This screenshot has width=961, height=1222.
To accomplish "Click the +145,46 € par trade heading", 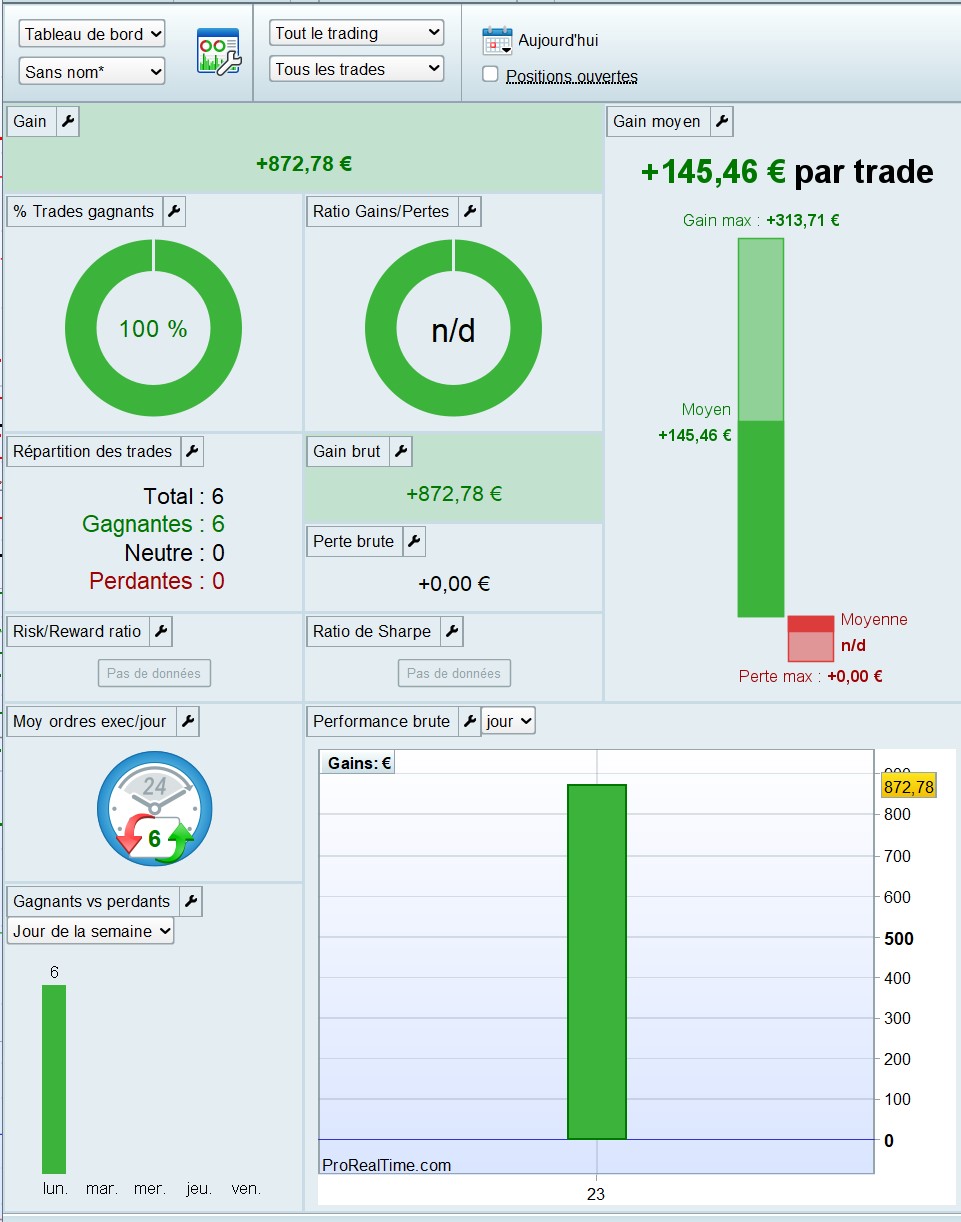I will (x=787, y=172).
